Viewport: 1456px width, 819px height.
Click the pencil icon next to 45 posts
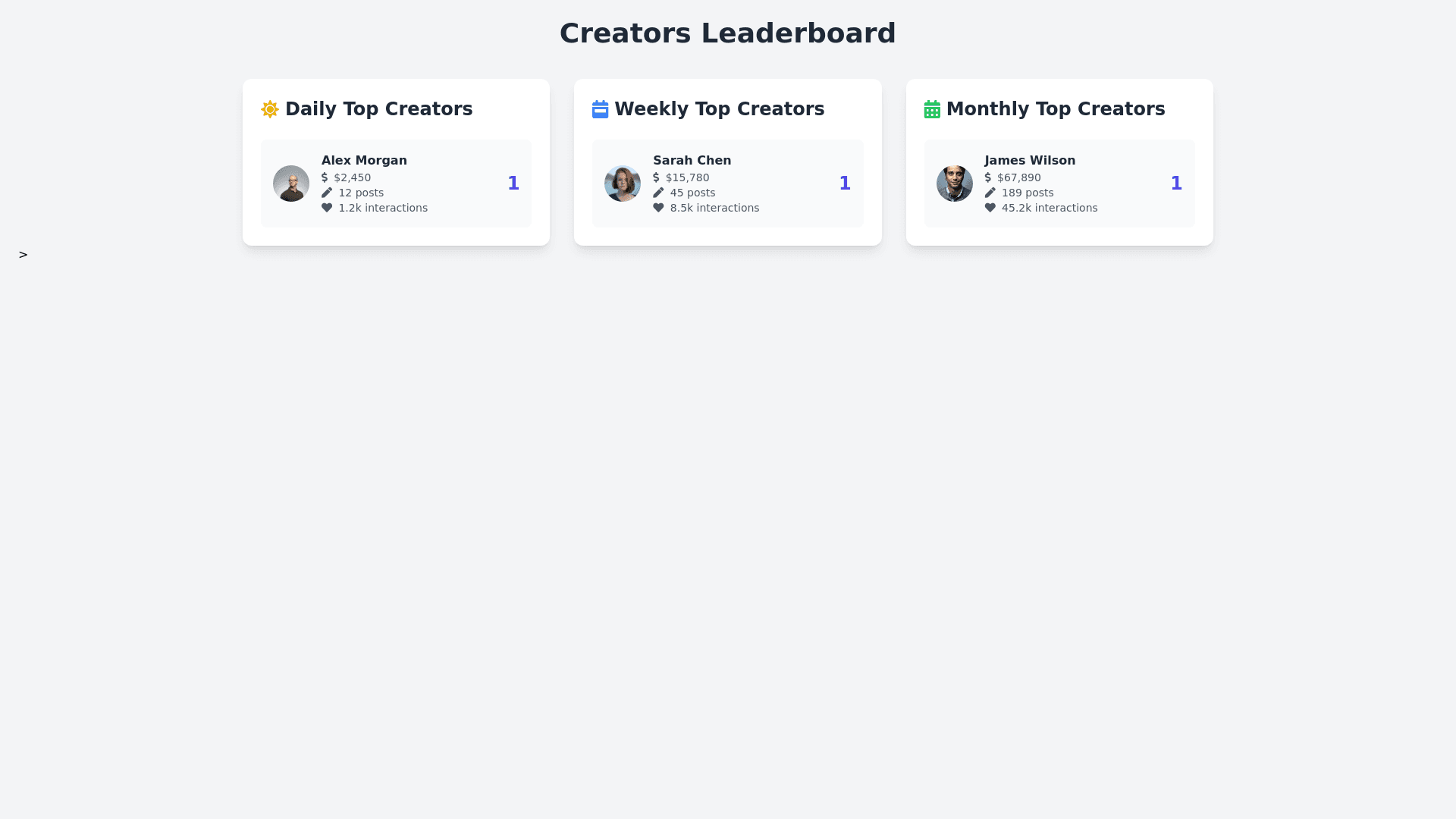658,193
